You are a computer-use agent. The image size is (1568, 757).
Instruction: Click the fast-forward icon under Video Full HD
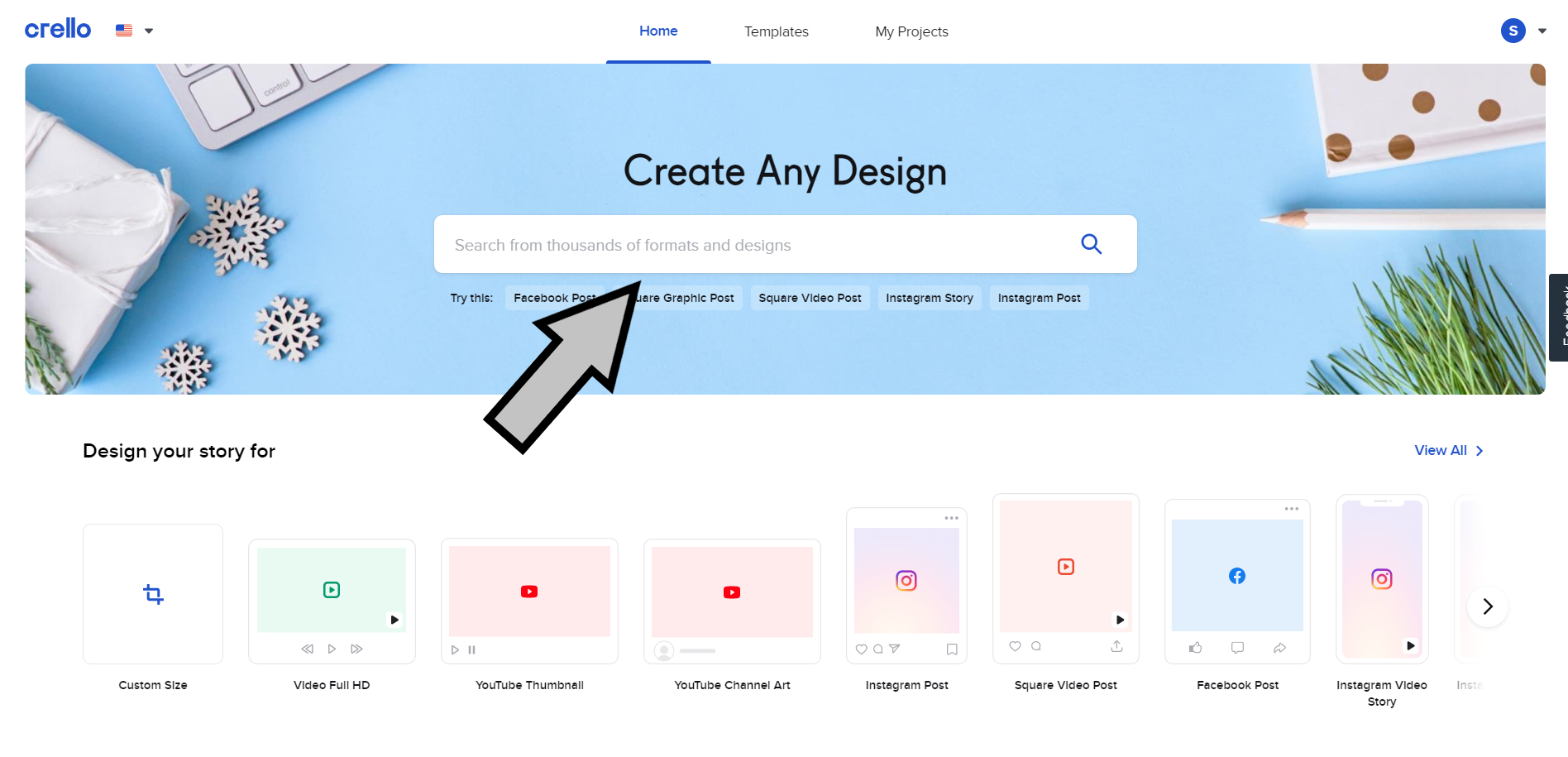point(356,649)
